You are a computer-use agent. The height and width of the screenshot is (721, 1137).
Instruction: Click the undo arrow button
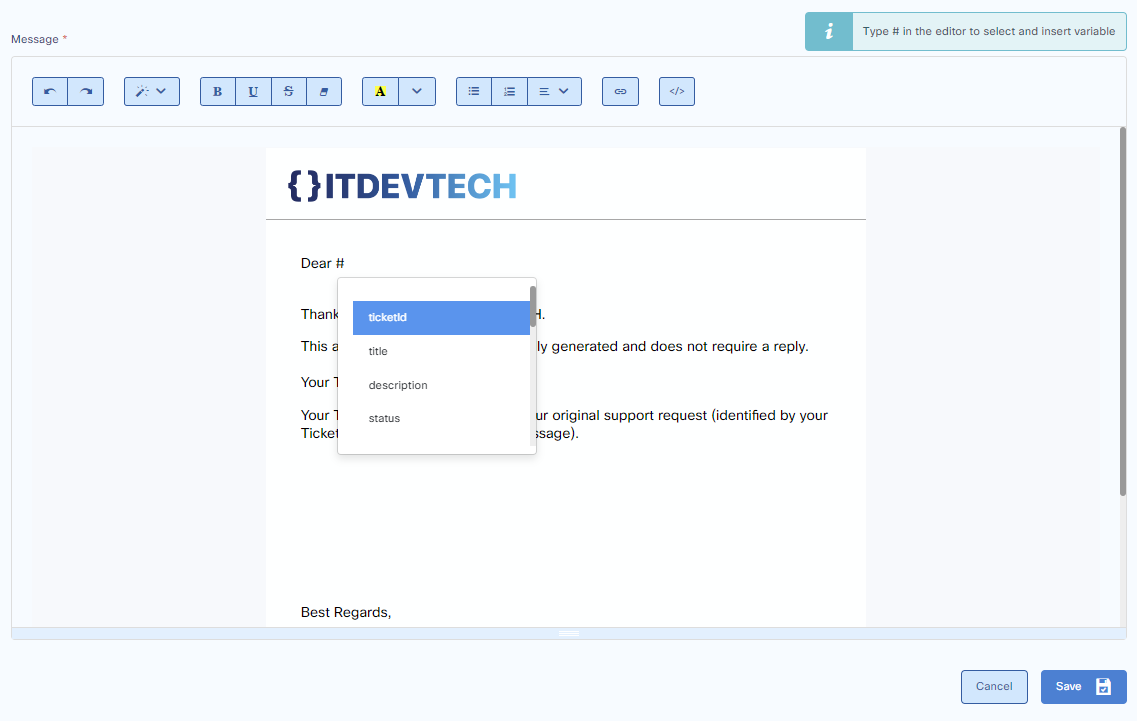[50, 91]
